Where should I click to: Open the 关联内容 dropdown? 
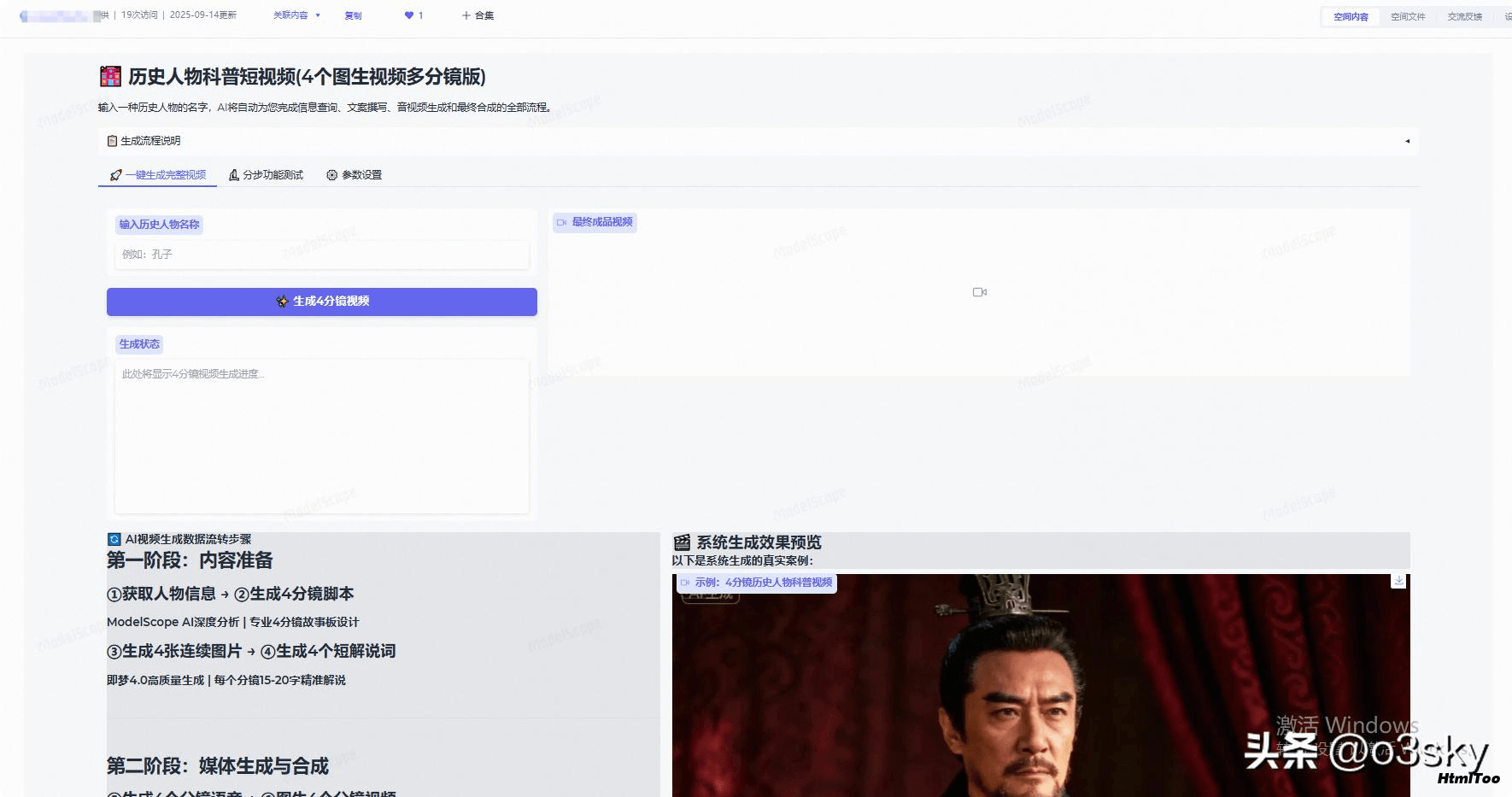296,15
